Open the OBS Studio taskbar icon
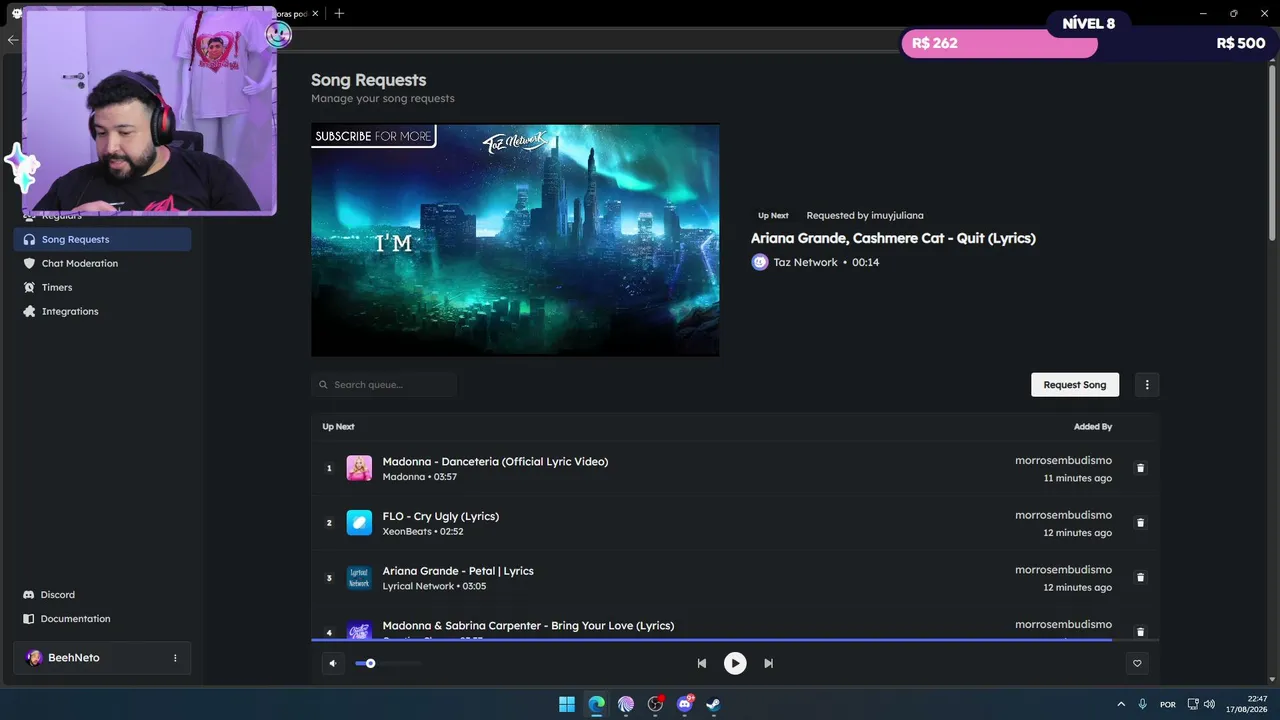 click(x=655, y=704)
